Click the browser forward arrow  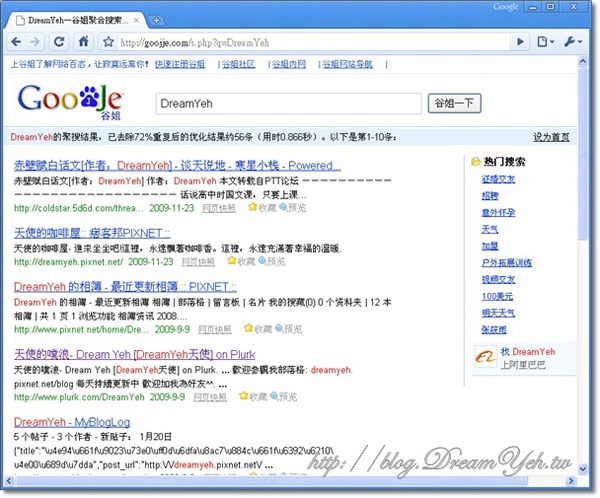[x=35, y=42]
